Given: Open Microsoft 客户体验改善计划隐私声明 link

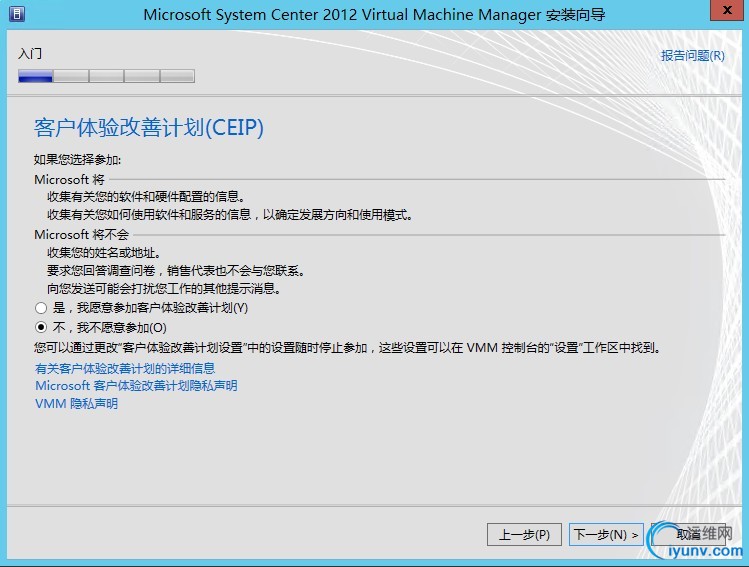Looking at the screenshot, I should coord(136,385).
